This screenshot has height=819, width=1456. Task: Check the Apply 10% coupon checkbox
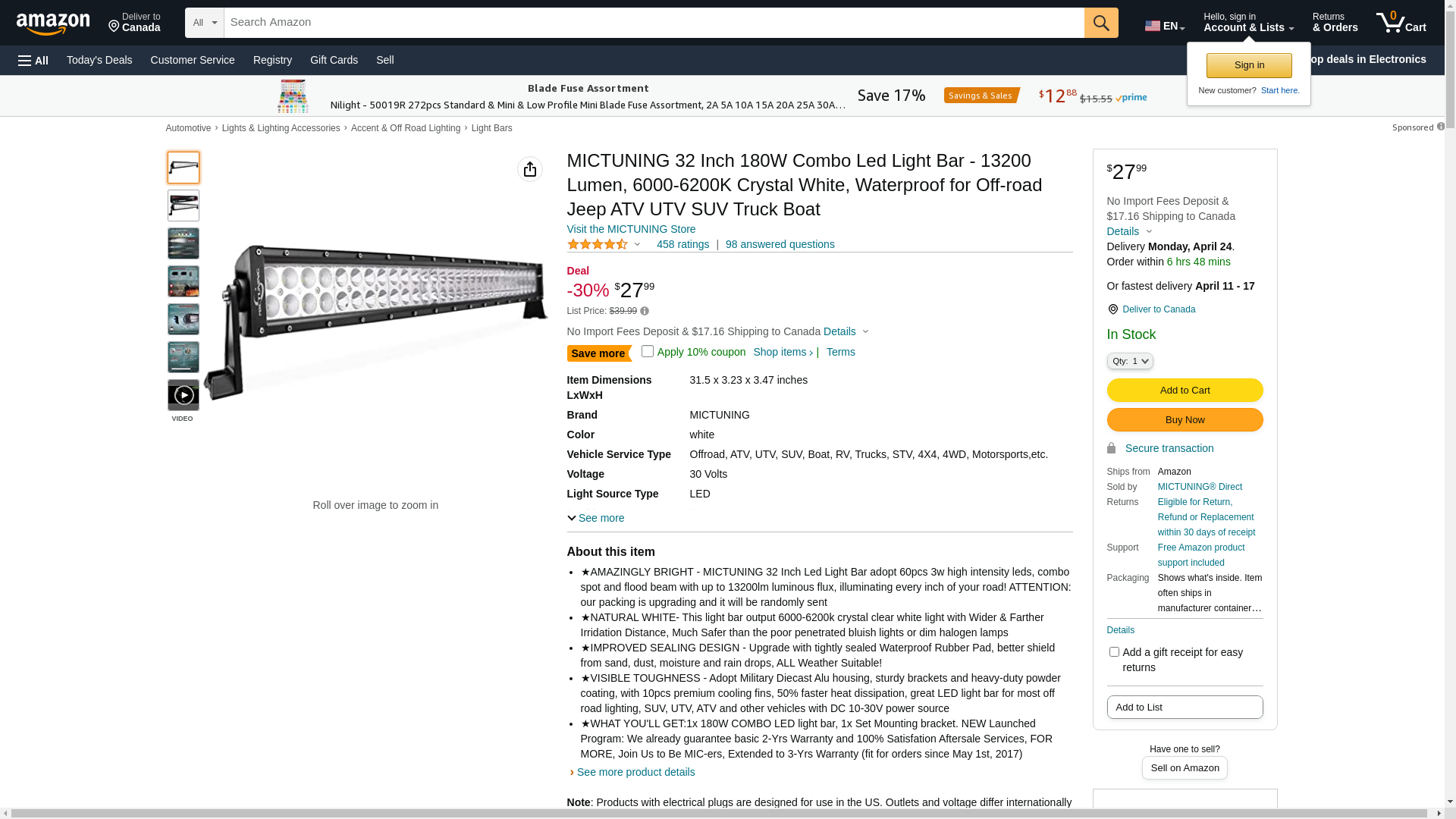pyautogui.click(x=648, y=351)
